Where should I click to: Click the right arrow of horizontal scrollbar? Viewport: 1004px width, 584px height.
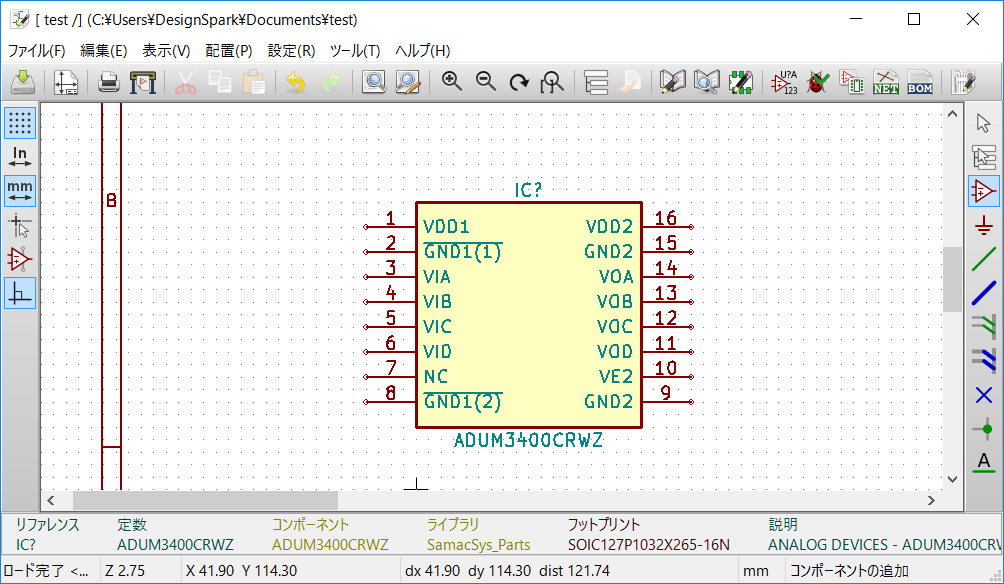pos(932,501)
